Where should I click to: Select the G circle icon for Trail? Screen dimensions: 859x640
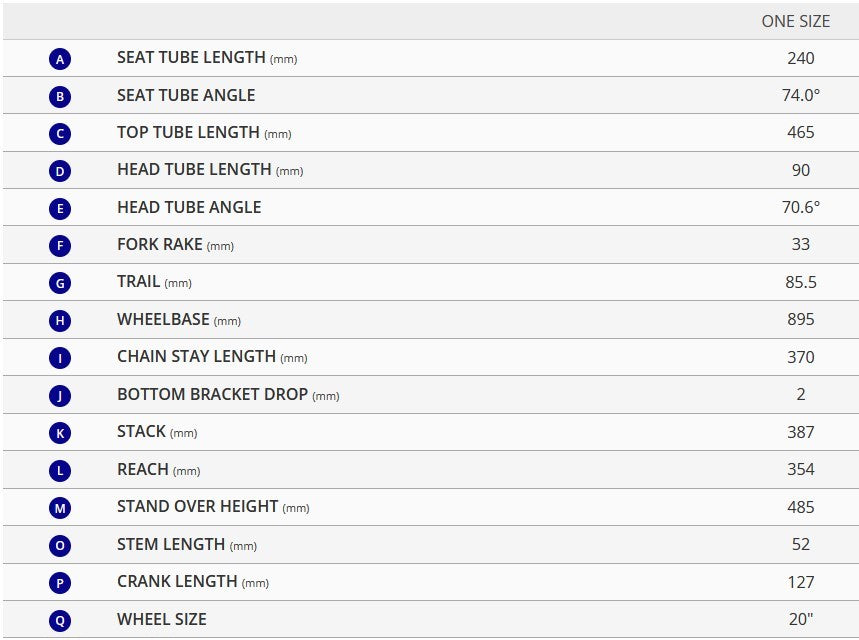click(60, 283)
